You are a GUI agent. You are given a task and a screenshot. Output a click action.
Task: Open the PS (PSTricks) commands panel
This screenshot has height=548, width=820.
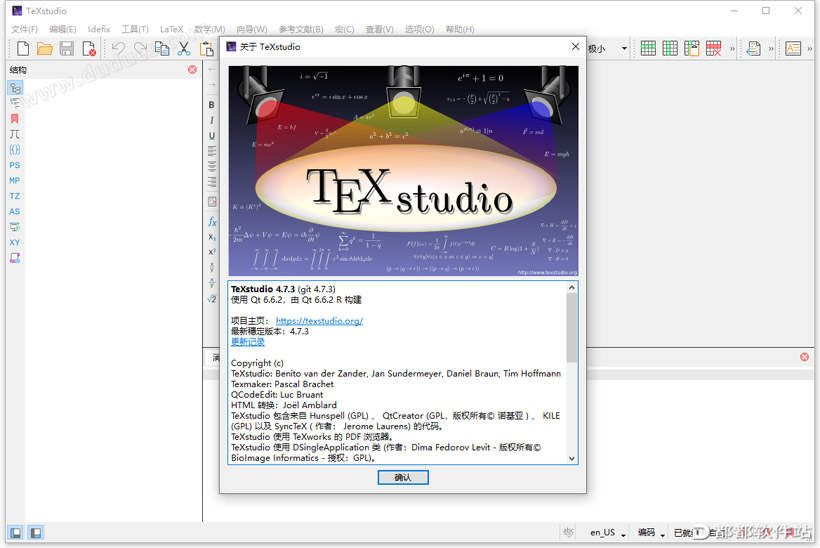[15, 165]
